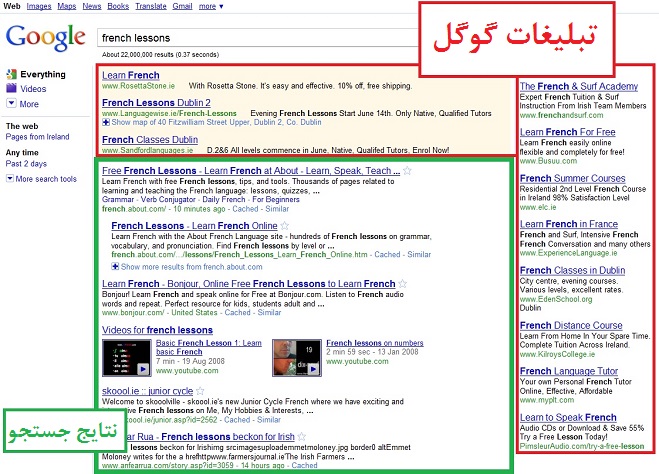Click the Videos filter icon in sidebar
This screenshot has width=659, height=474.
(11, 89)
